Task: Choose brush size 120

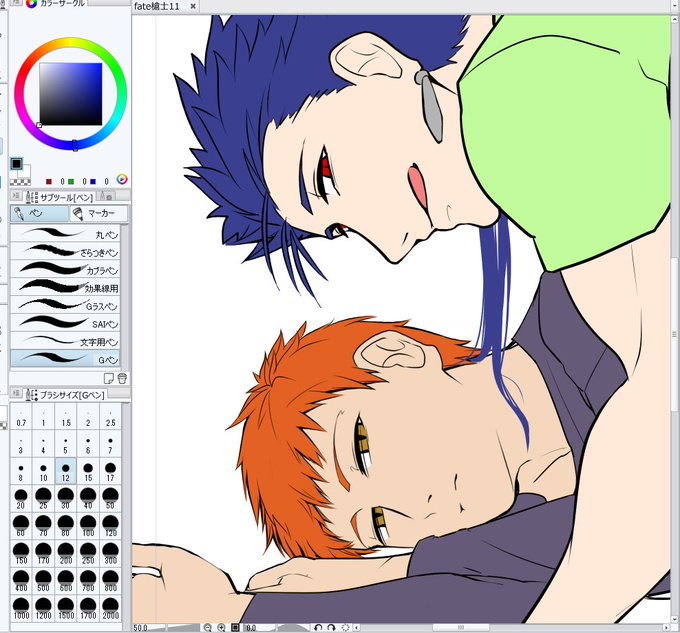Action: [110, 526]
